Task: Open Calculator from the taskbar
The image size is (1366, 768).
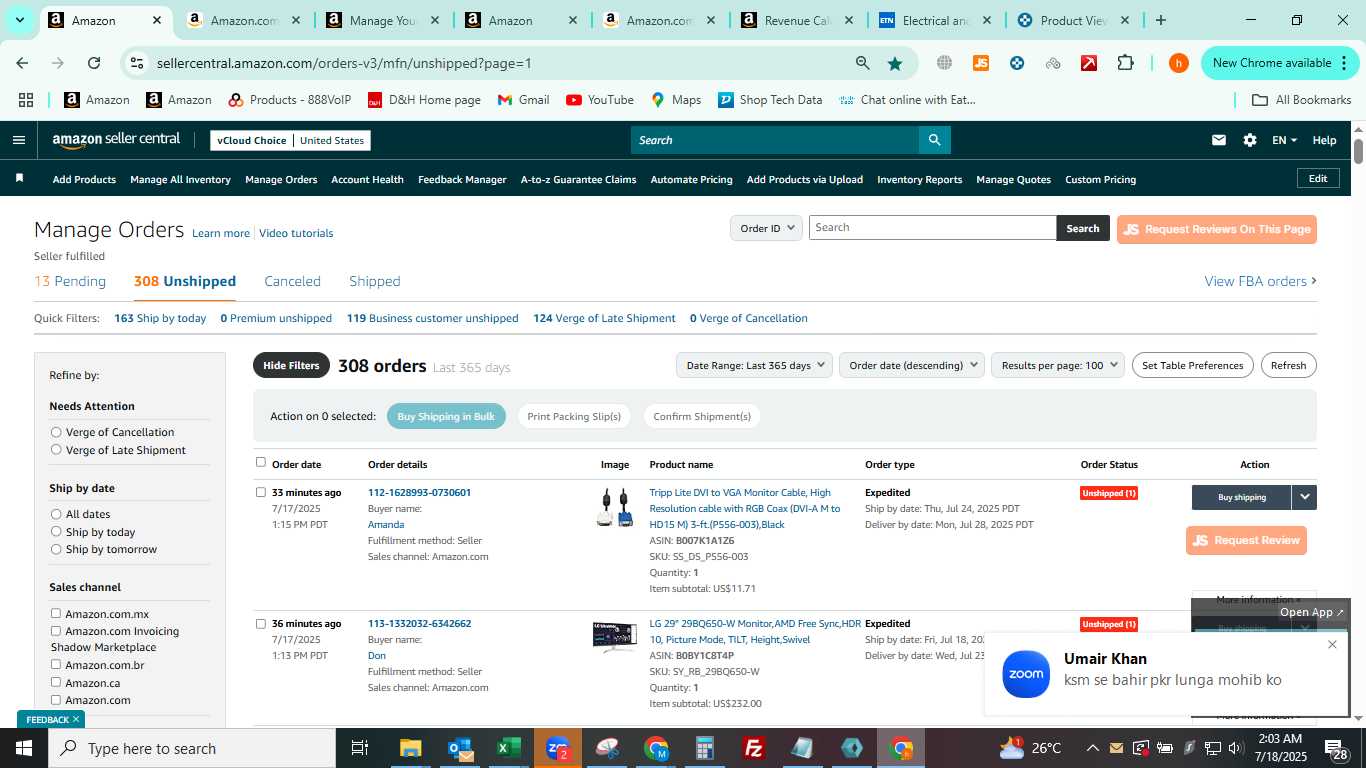Action: click(x=705, y=748)
